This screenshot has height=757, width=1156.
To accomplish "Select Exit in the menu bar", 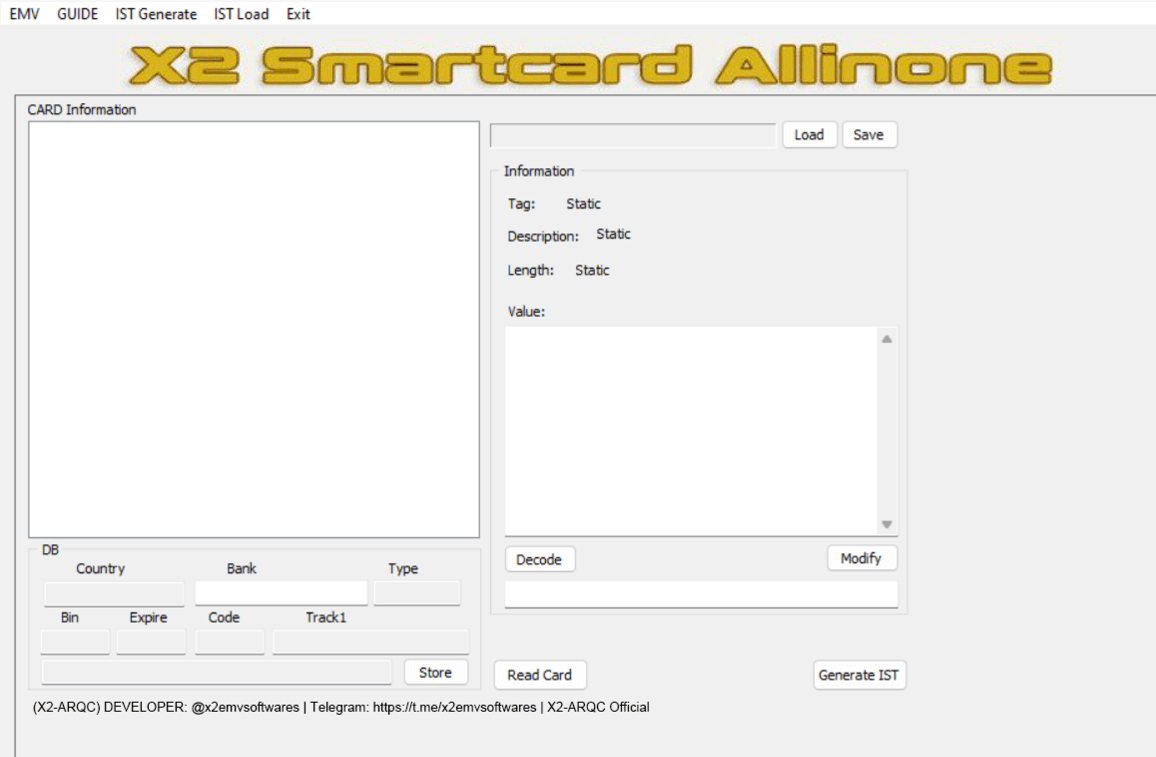I will point(298,14).
